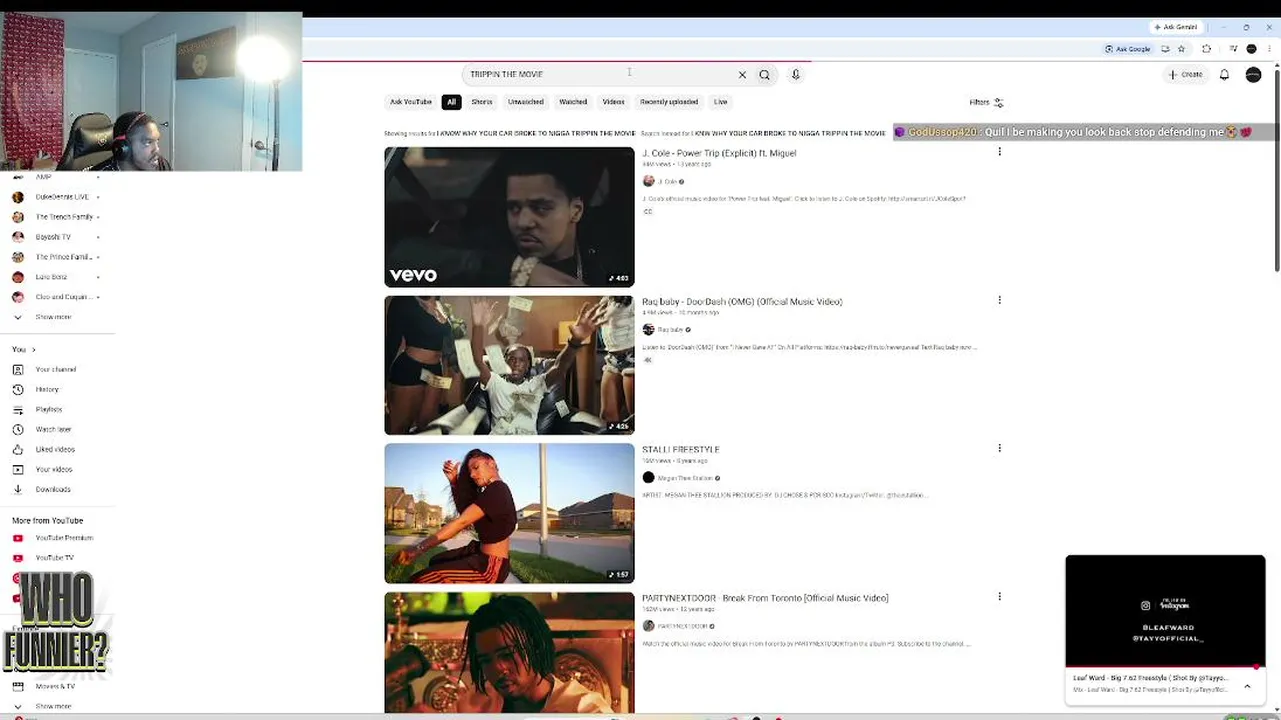Bookmark this page with the star

[1181, 49]
